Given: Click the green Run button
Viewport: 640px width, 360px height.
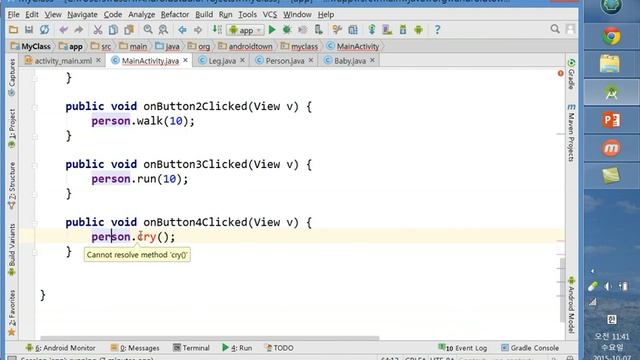Looking at the screenshot, I should coord(272,30).
